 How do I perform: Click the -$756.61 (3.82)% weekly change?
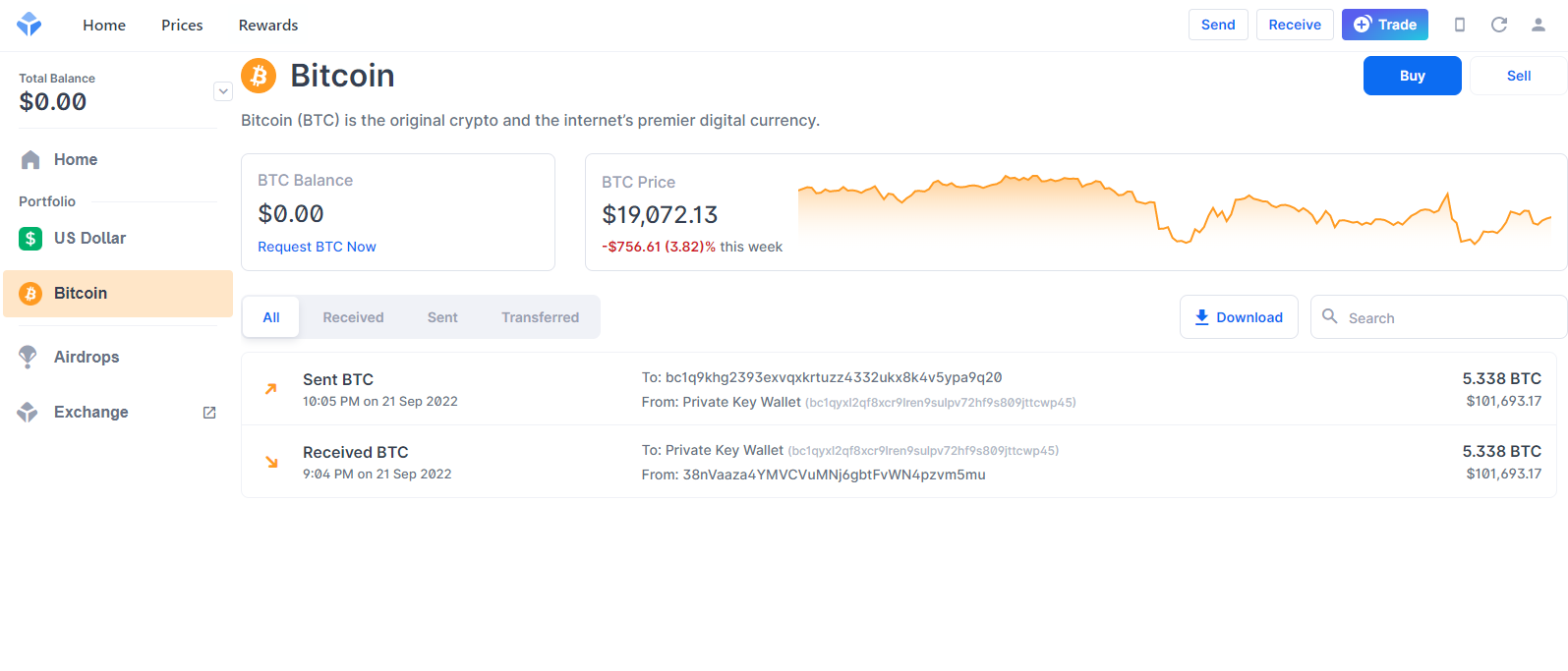[659, 247]
